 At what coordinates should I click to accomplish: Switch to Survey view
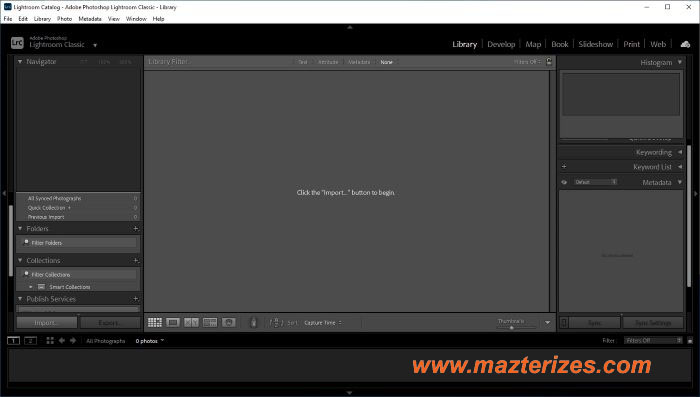(210, 322)
